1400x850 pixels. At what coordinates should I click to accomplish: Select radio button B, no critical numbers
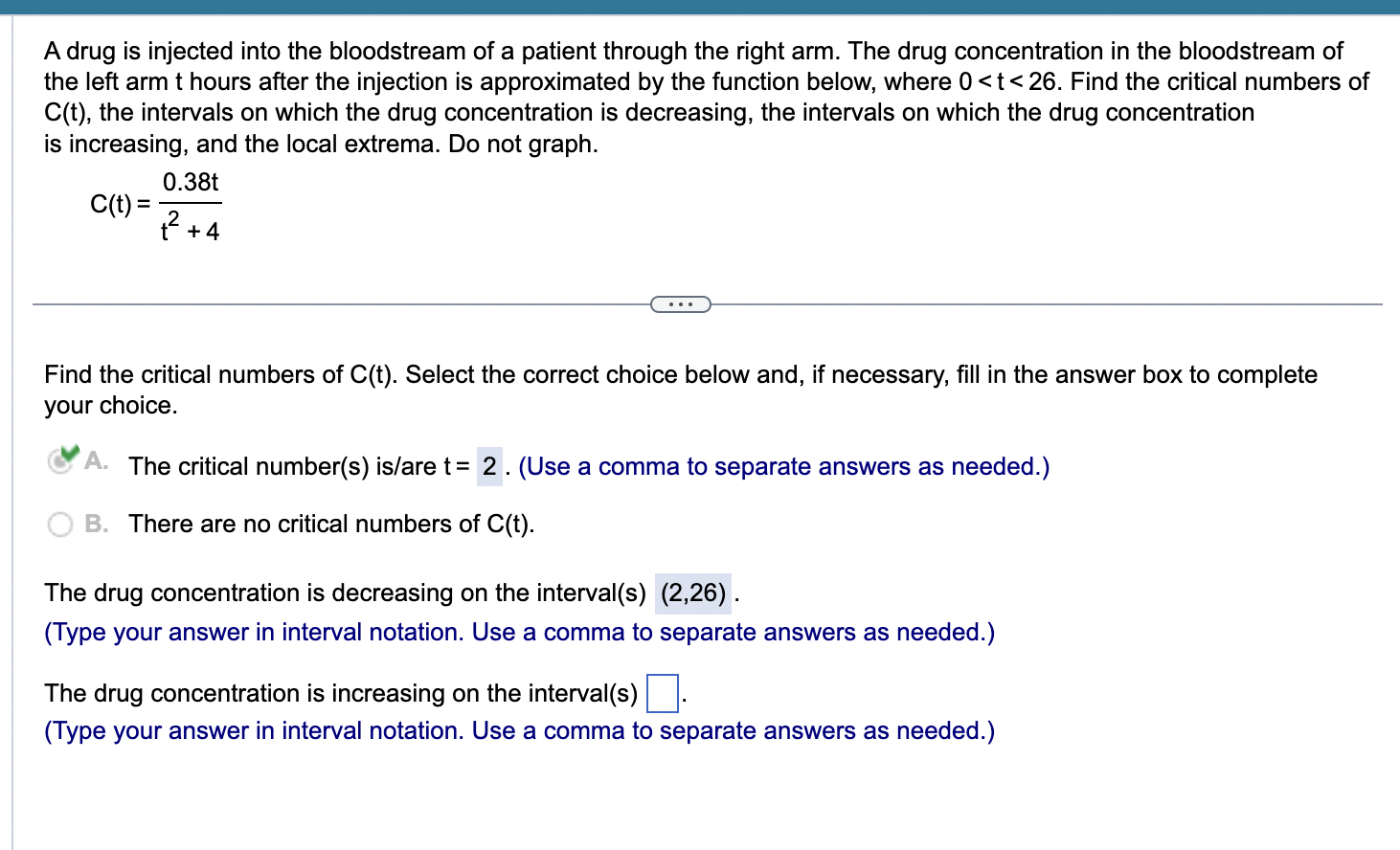point(59,525)
